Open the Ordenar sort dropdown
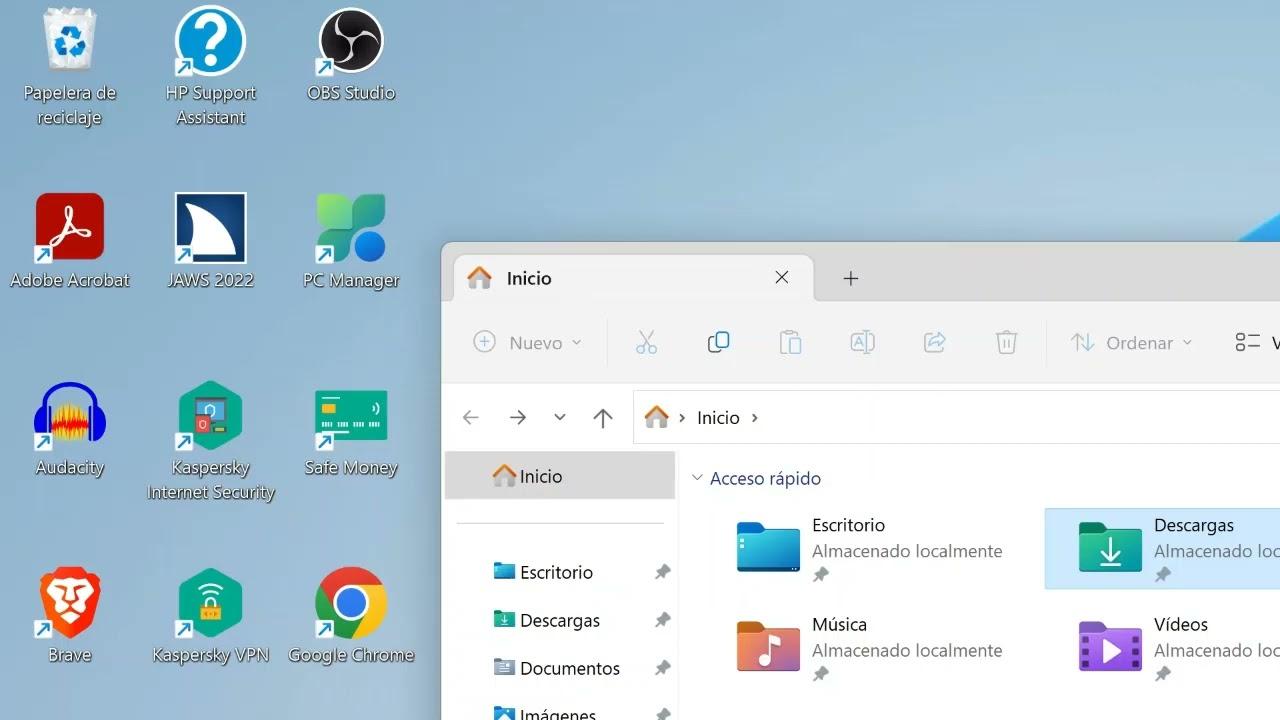This screenshot has height=720, width=1280. (x=1132, y=342)
